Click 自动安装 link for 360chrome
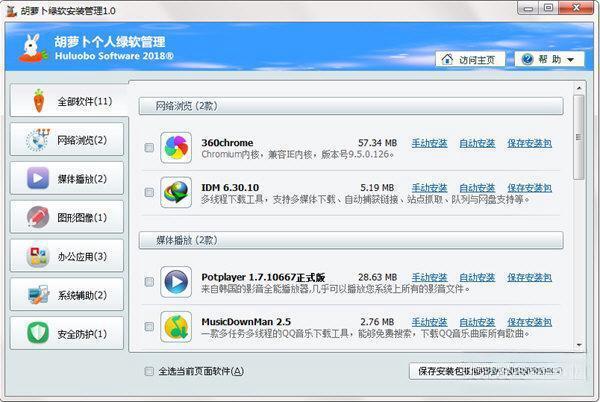Screen dimensions: 600x402 tap(477, 143)
